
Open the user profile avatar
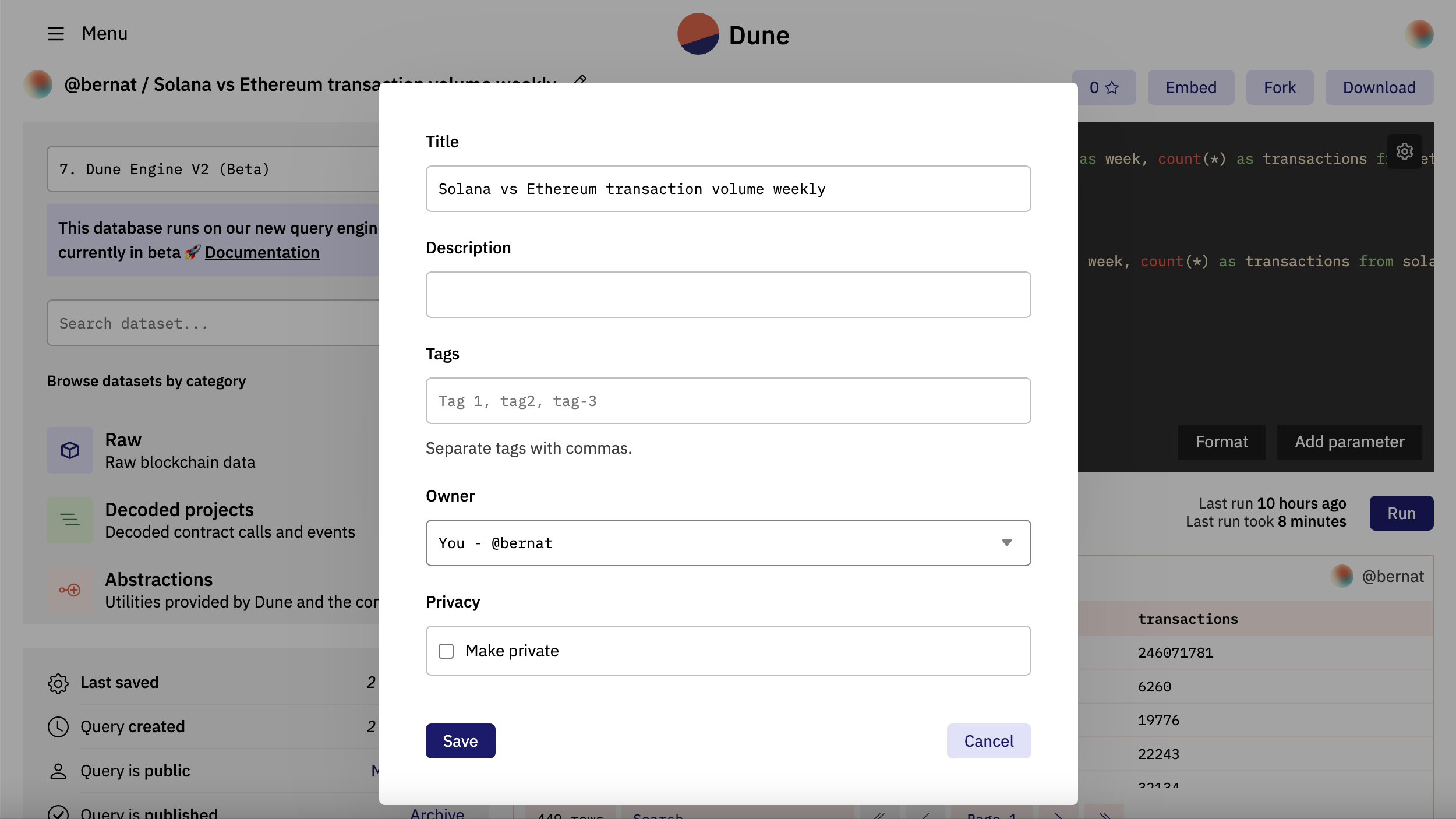point(1419,34)
